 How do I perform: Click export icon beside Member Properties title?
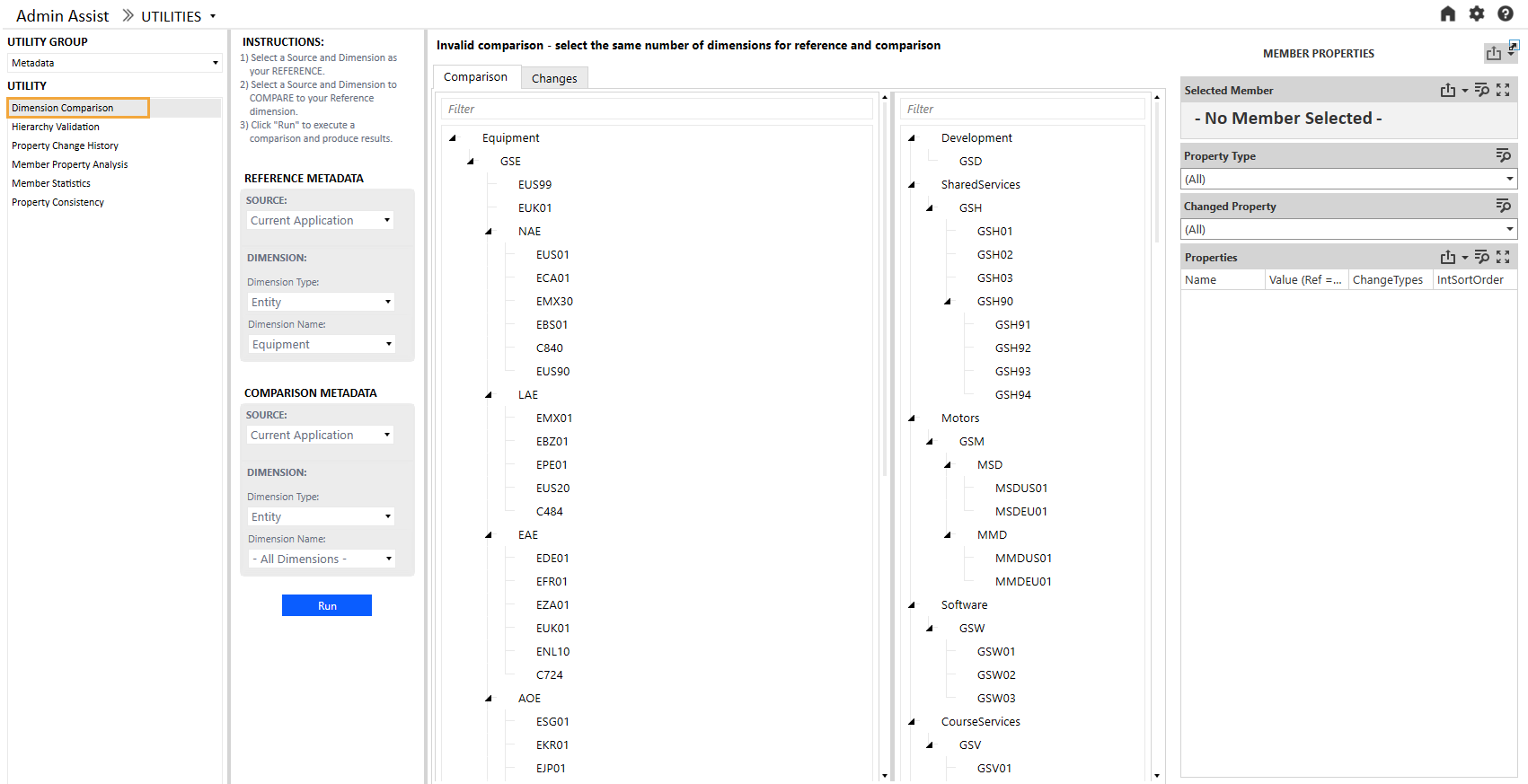(1493, 54)
